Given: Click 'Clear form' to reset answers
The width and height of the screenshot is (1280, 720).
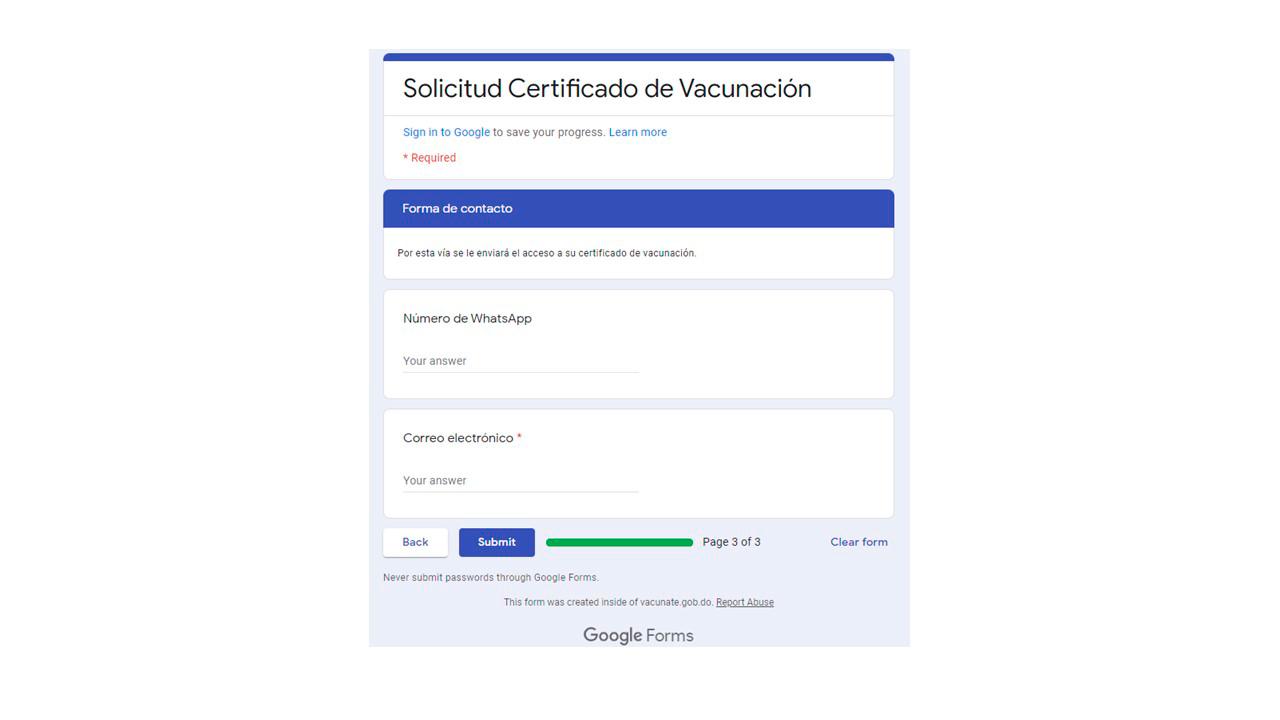Looking at the screenshot, I should tap(858, 542).
